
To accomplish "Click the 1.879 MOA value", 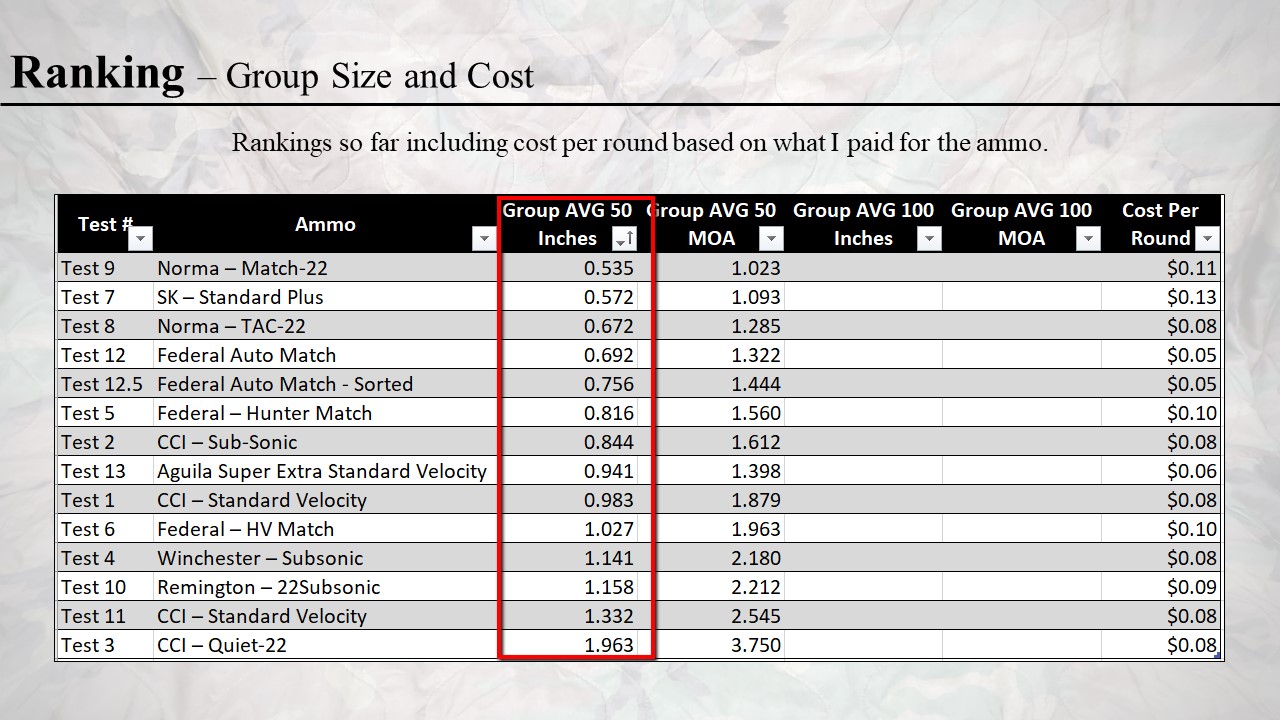I will pos(756,500).
